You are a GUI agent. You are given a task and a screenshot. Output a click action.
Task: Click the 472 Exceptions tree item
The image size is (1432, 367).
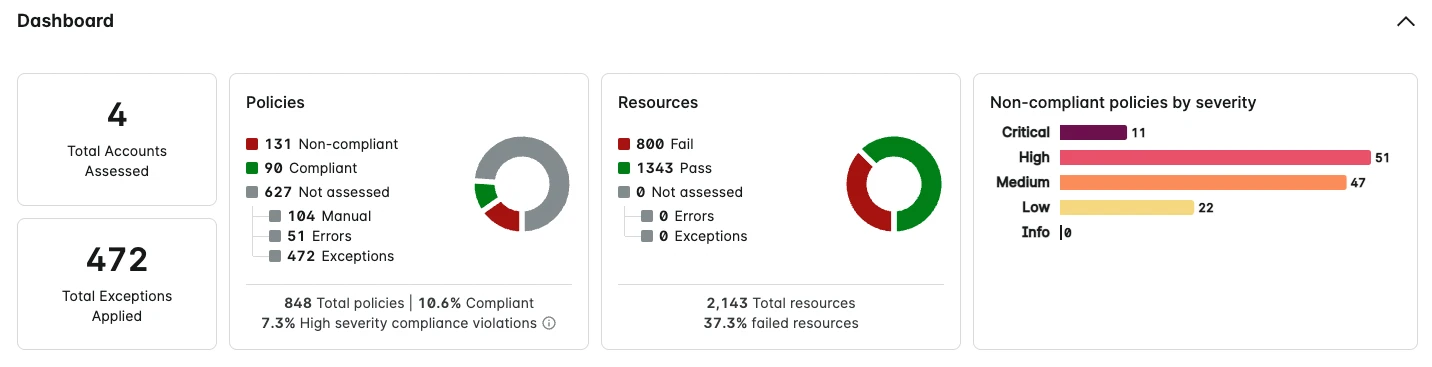(340, 256)
